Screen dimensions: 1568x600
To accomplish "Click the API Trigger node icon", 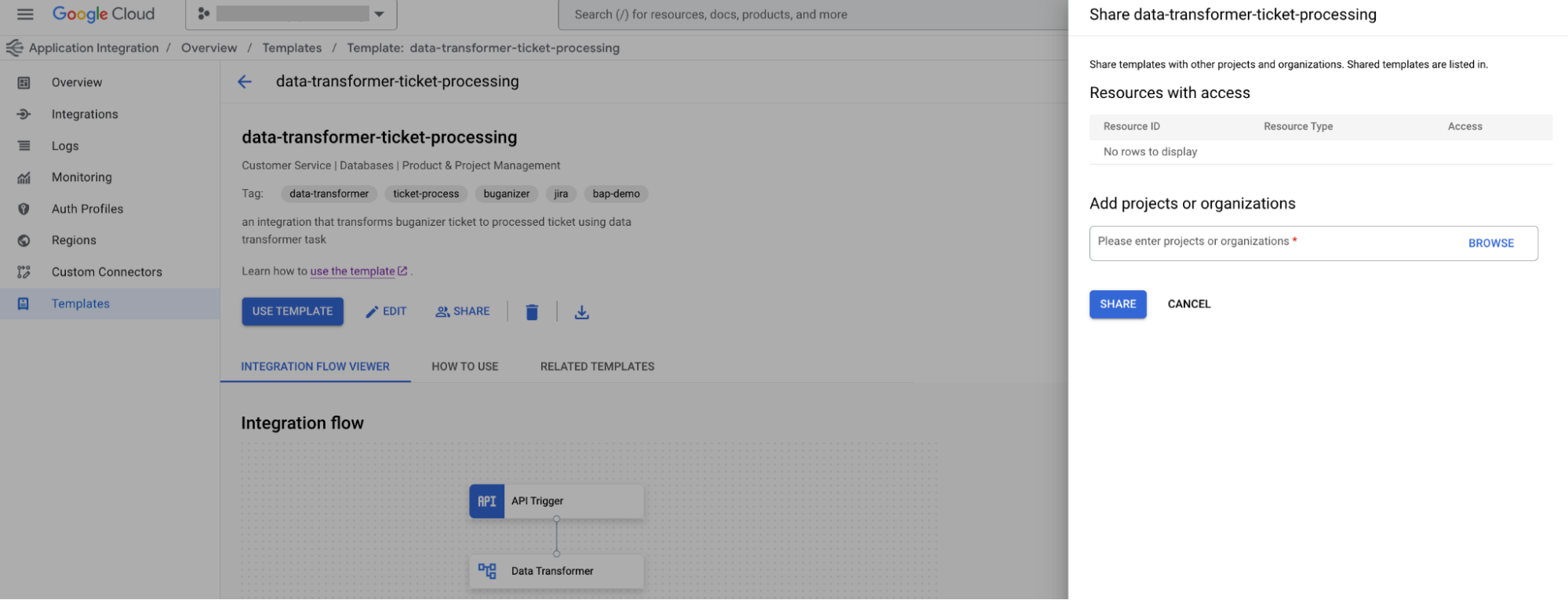I will (x=487, y=501).
